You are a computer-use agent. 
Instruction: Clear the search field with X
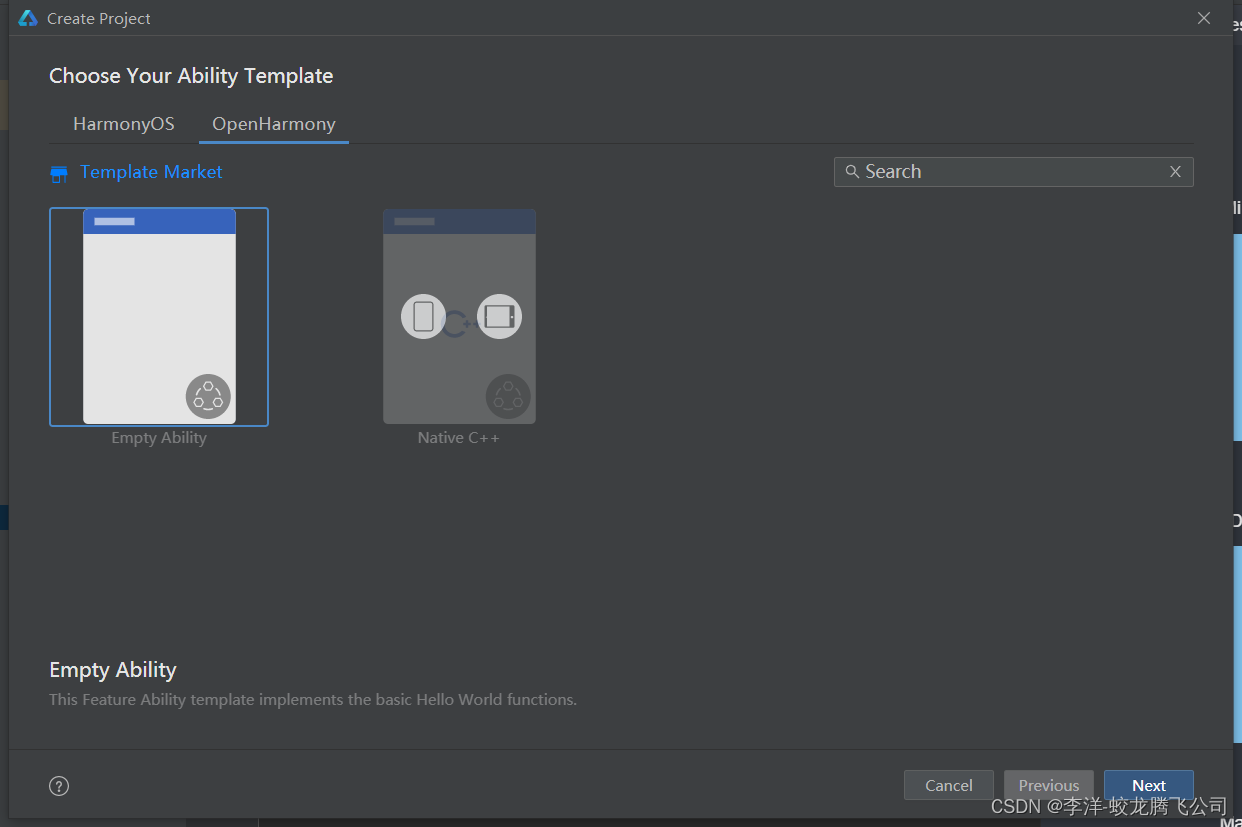[1175, 172]
